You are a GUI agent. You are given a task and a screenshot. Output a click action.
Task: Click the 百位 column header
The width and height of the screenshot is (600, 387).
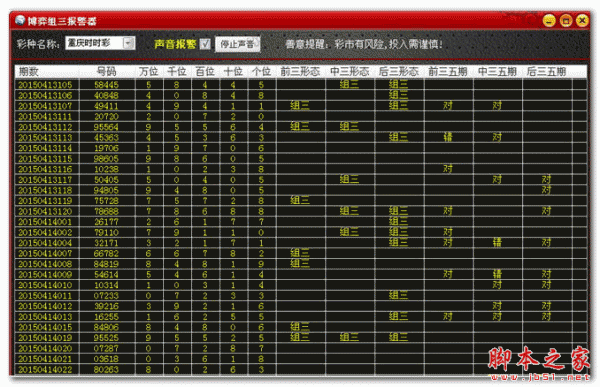[205, 72]
